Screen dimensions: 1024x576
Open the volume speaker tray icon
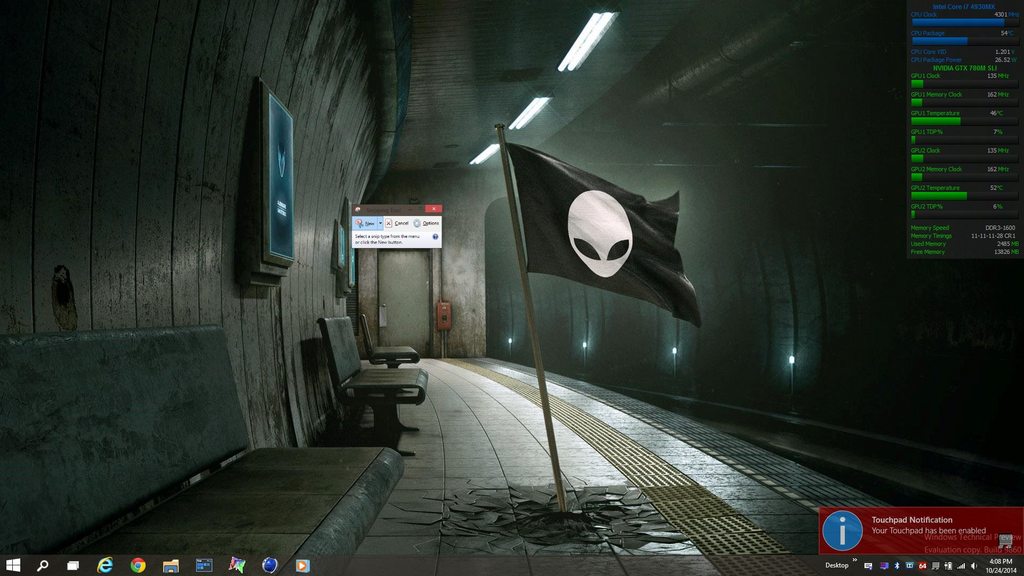coord(974,566)
